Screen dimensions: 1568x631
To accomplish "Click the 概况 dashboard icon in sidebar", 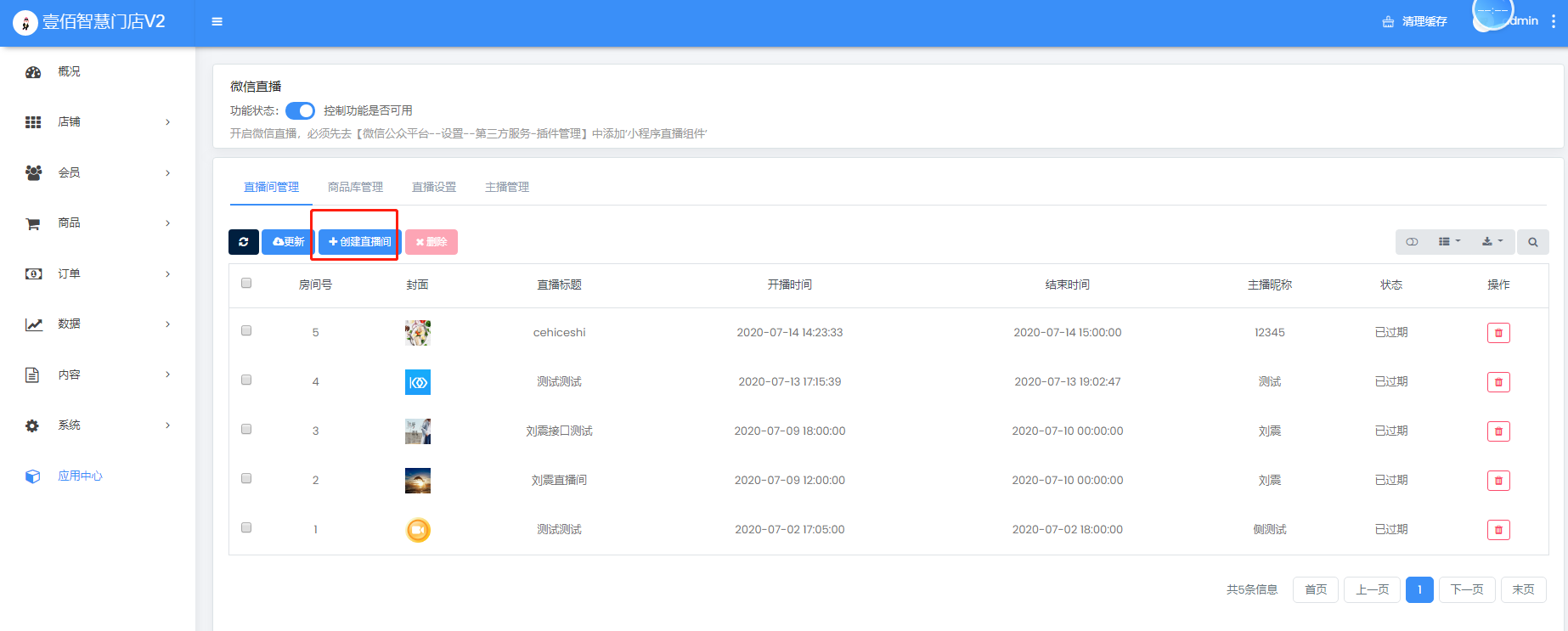I will click(x=33, y=72).
